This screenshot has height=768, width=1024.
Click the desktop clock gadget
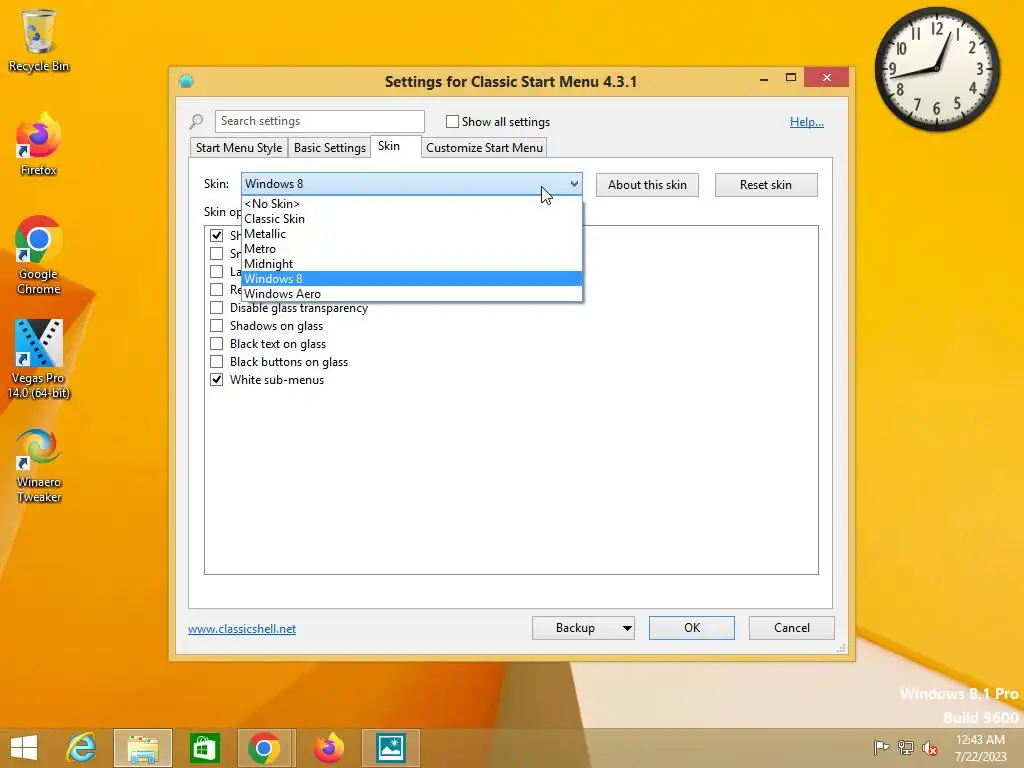coord(936,69)
